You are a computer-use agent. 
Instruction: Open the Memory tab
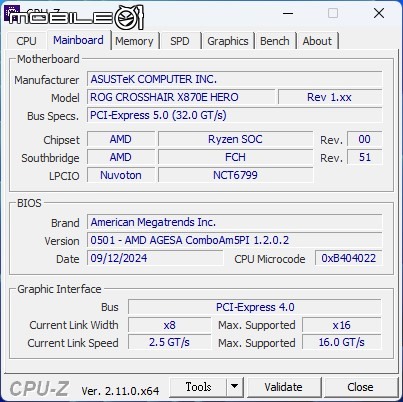pos(134,41)
